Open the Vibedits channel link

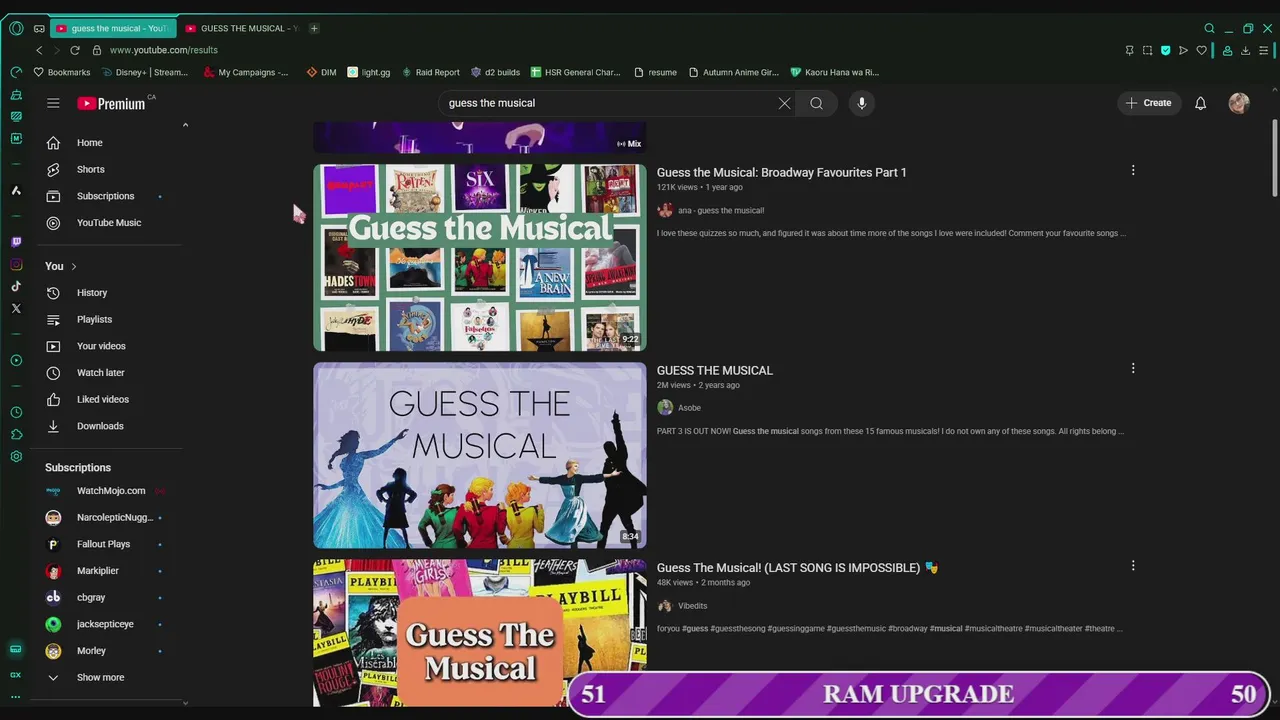coord(692,606)
